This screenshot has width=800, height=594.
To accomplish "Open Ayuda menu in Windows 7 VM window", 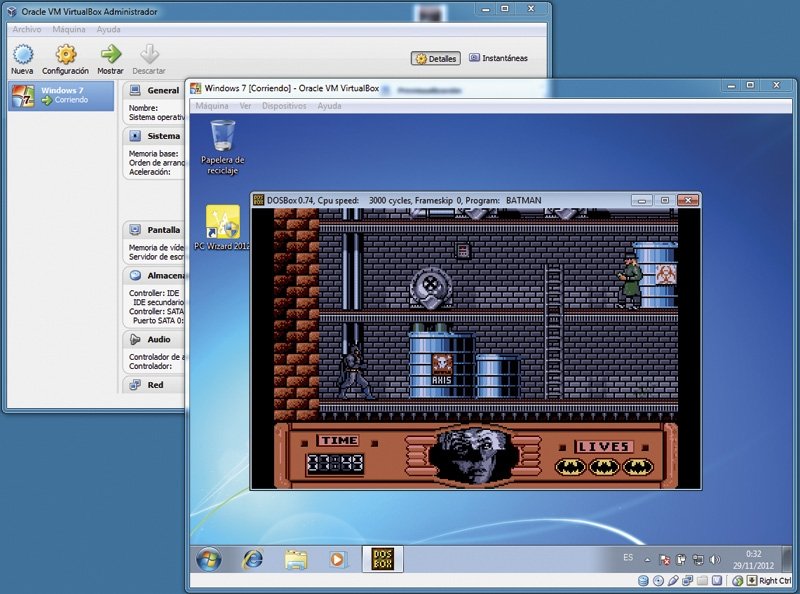I will (329, 106).
